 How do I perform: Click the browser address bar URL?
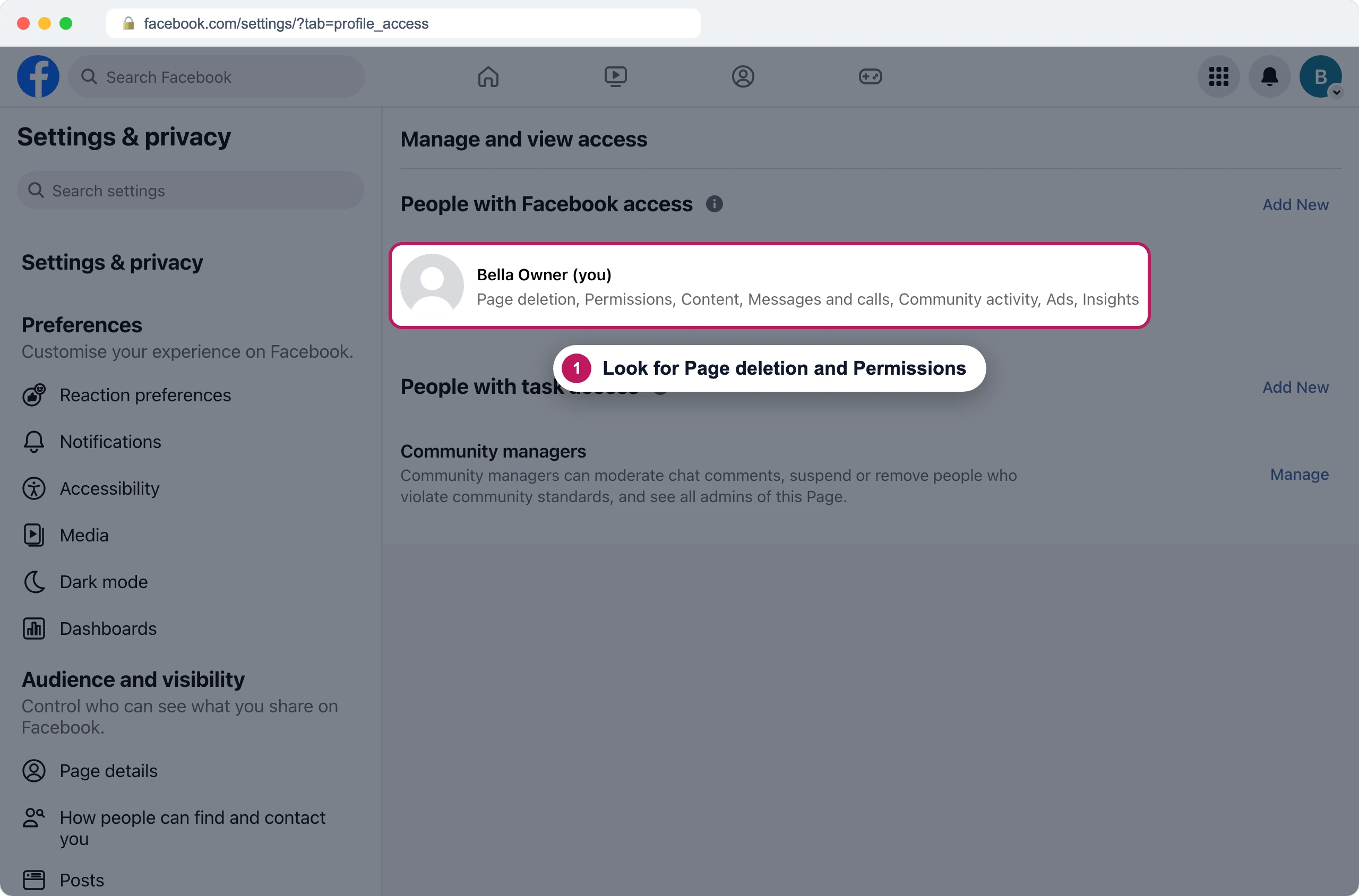point(286,23)
